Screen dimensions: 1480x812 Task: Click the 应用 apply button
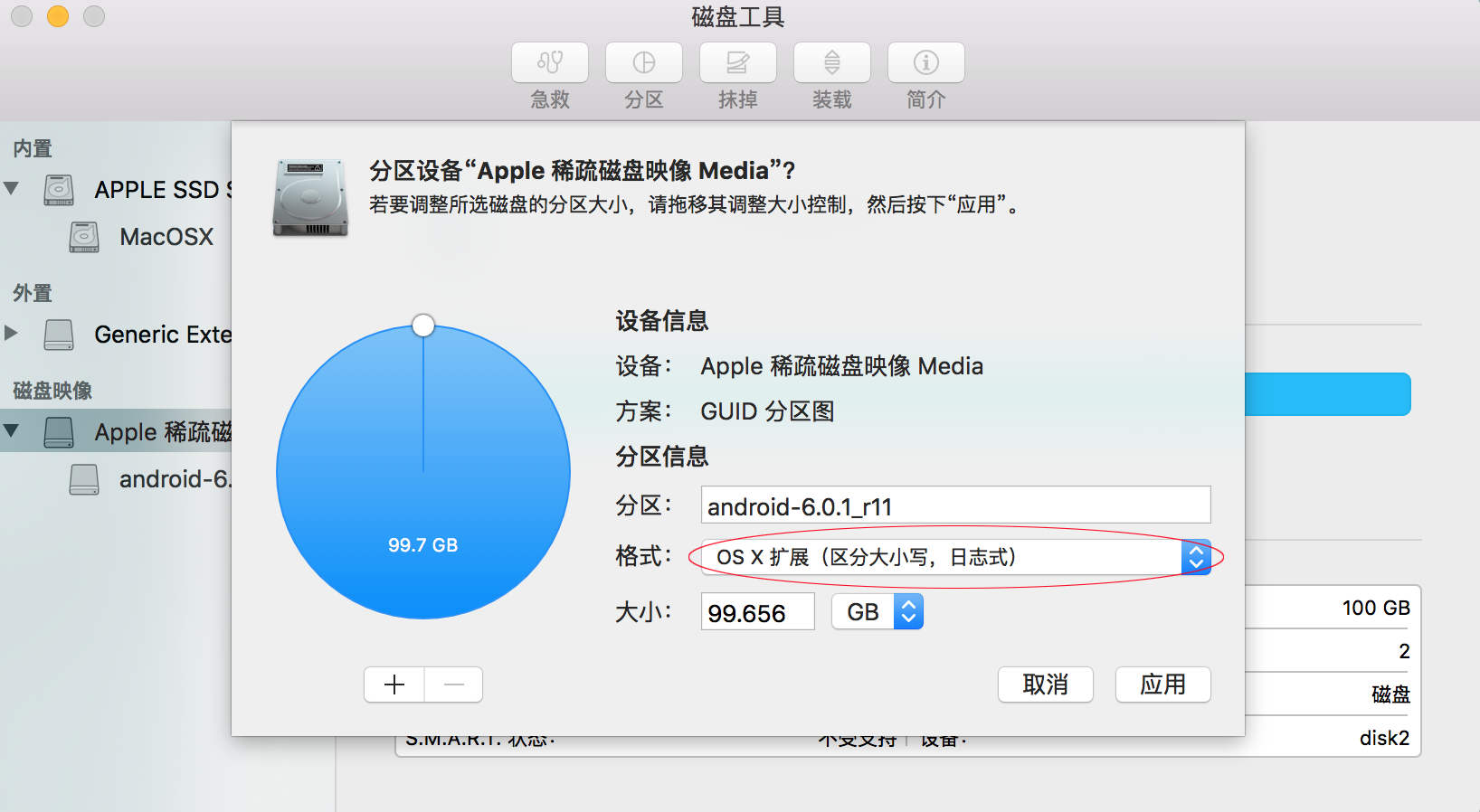(x=1163, y=685)
